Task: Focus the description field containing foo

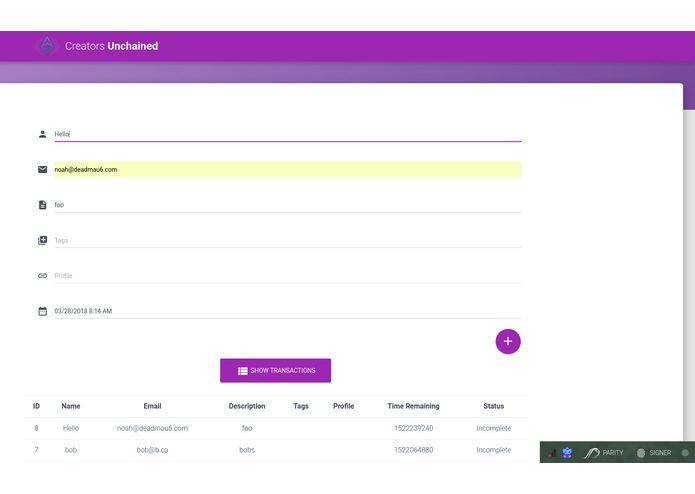Action: click(288, 205)
